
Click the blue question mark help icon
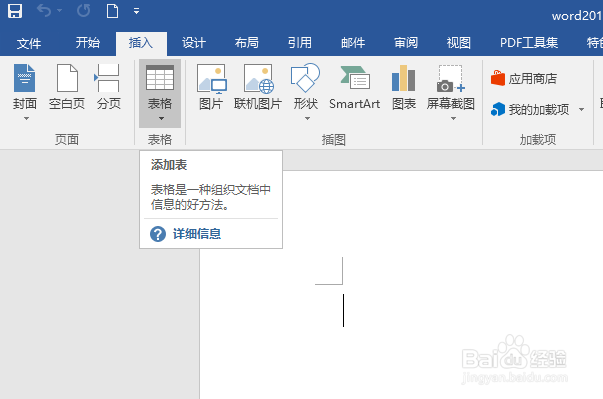pyautogui.click(x=158, y=234)
